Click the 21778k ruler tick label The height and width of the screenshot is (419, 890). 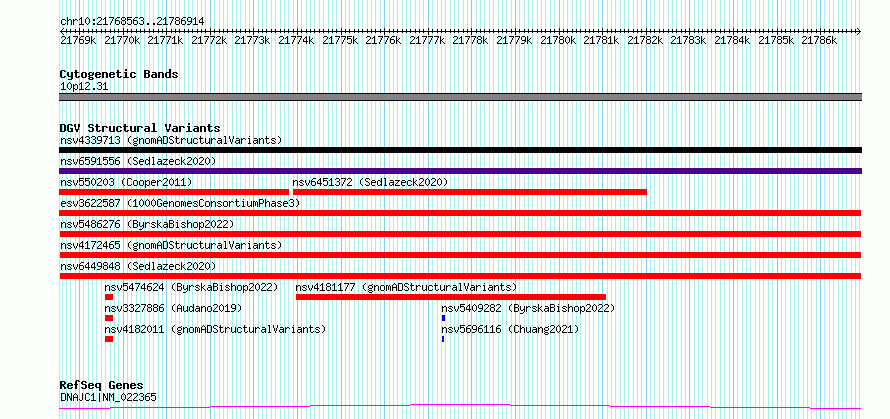[x=471, y=40]
